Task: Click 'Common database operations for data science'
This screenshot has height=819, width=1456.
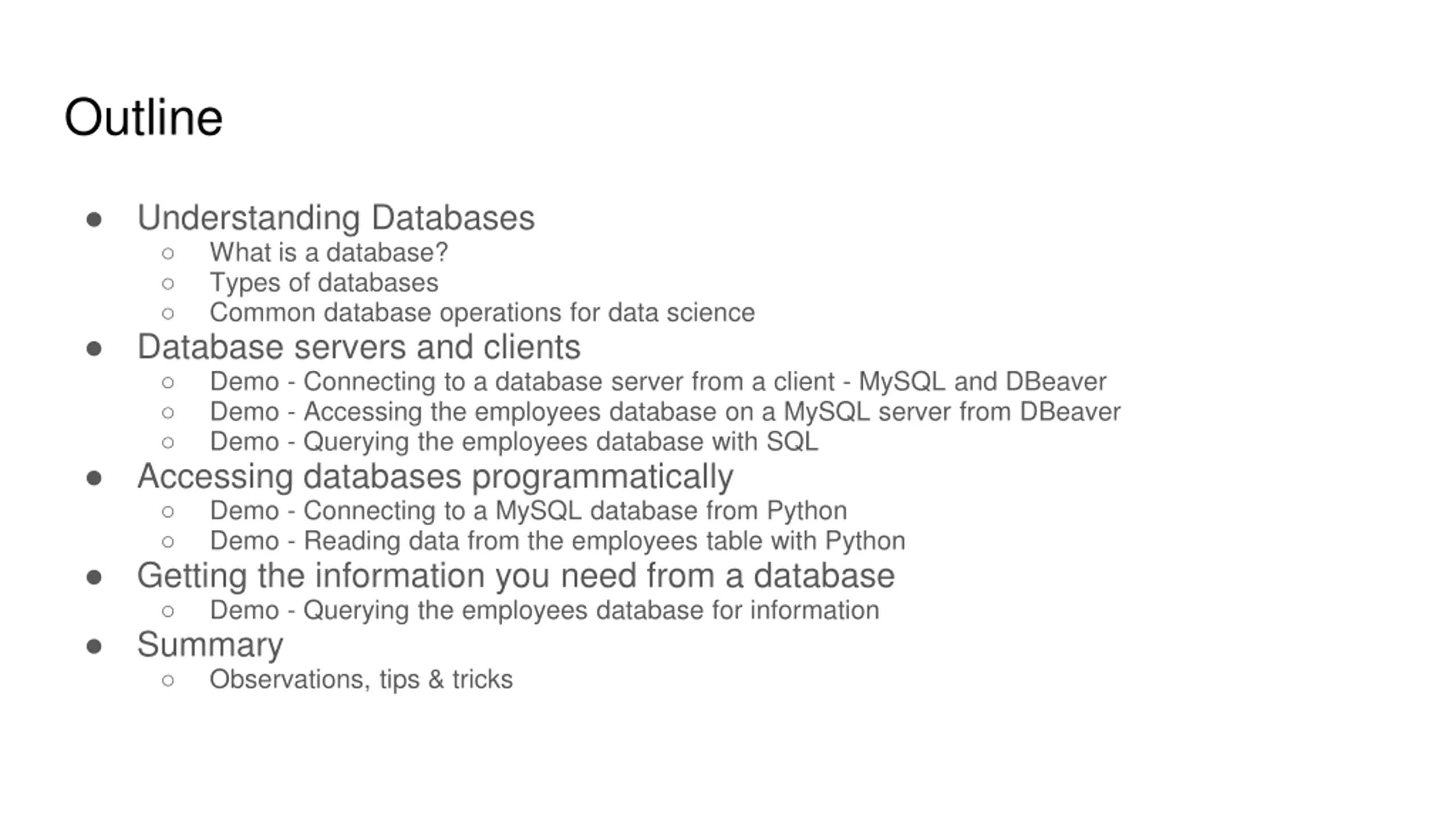Action: click(x=482, y=313)
